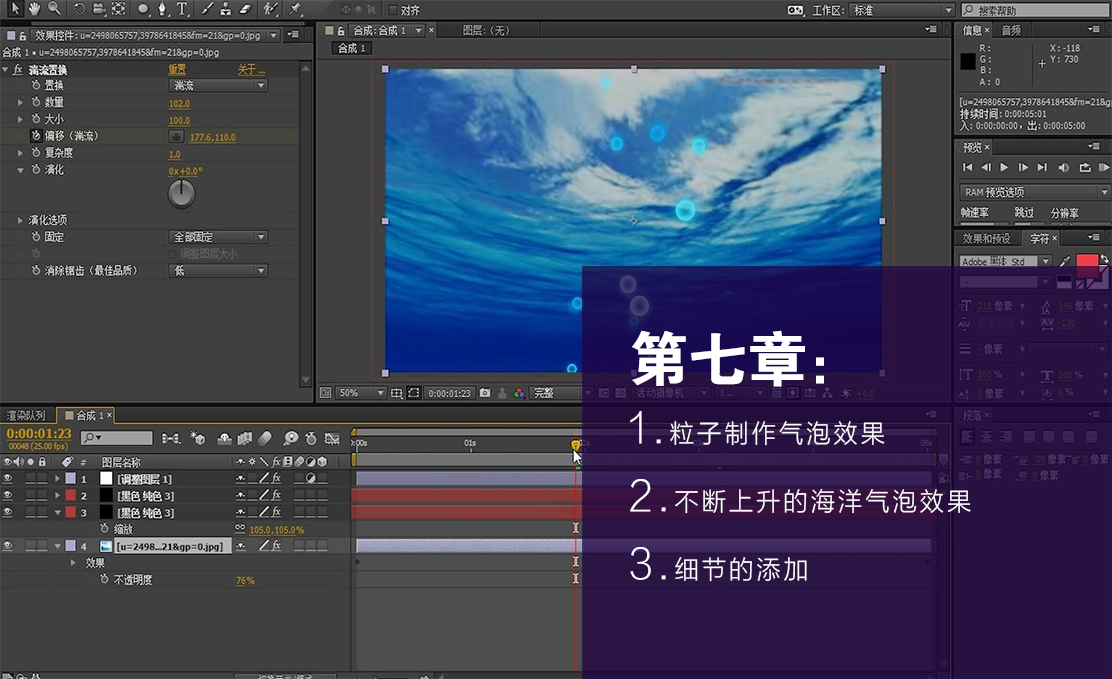Select the Ellipse shape tool

tap(143, 9)
